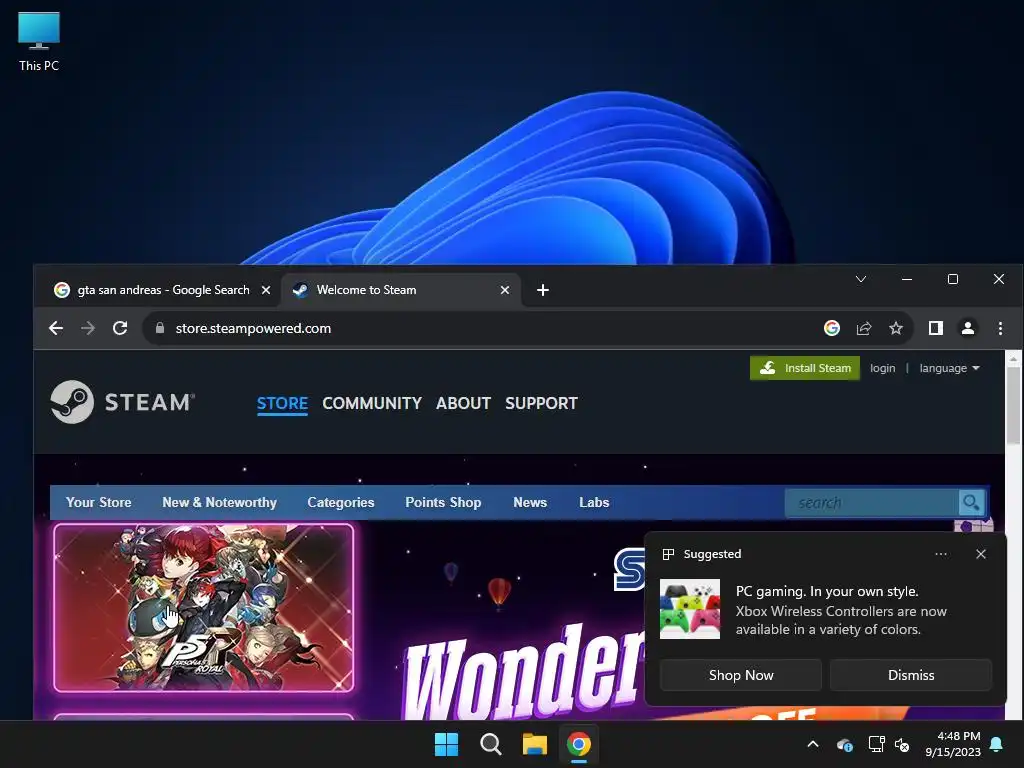Open taskbar Search
1024x768 pixels.
click(490, 744)
